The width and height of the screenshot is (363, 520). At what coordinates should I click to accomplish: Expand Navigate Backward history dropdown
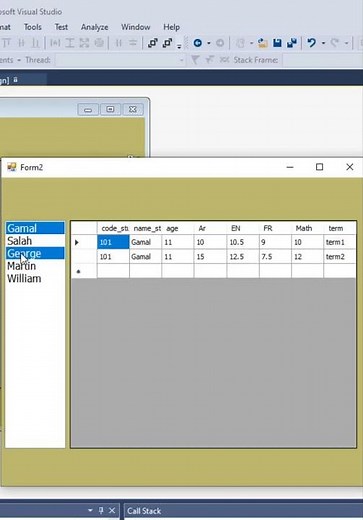click(x=209, y=43)
